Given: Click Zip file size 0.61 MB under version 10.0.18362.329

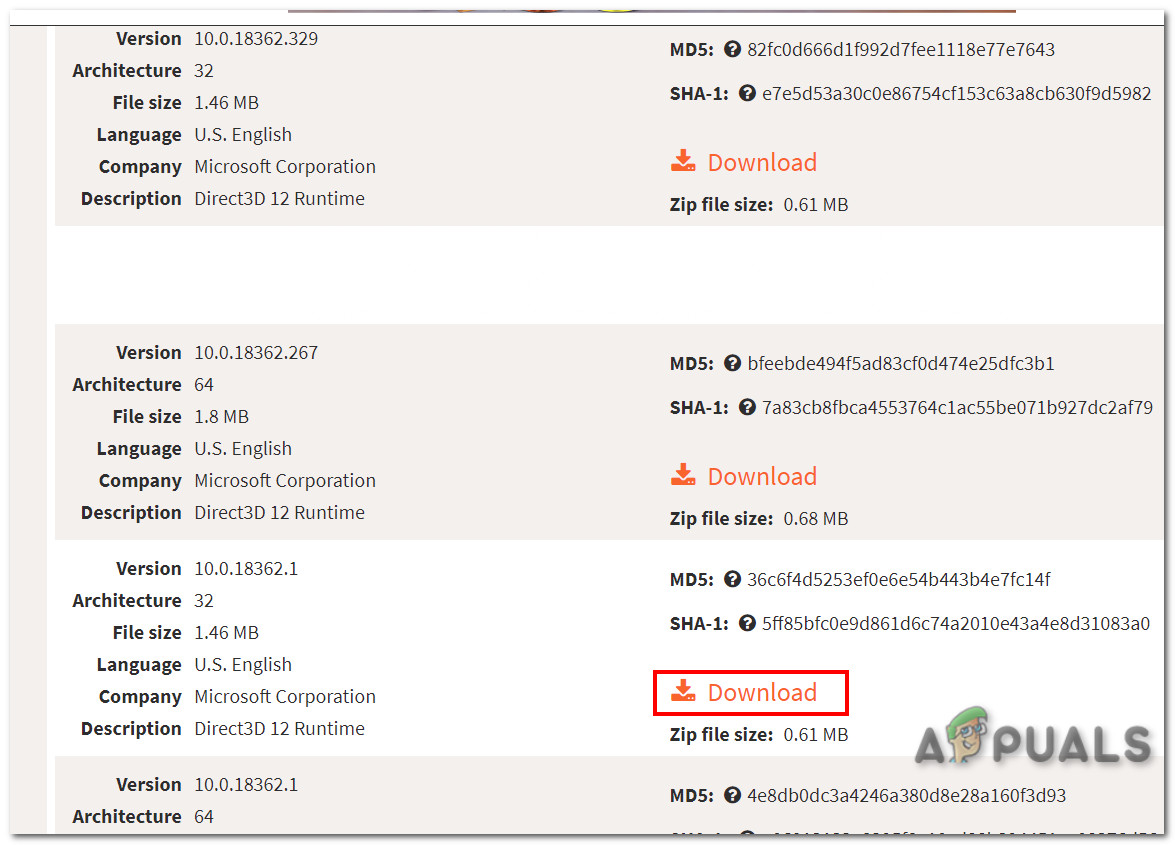Looking at the screenshot, I should tap(815, 205).
